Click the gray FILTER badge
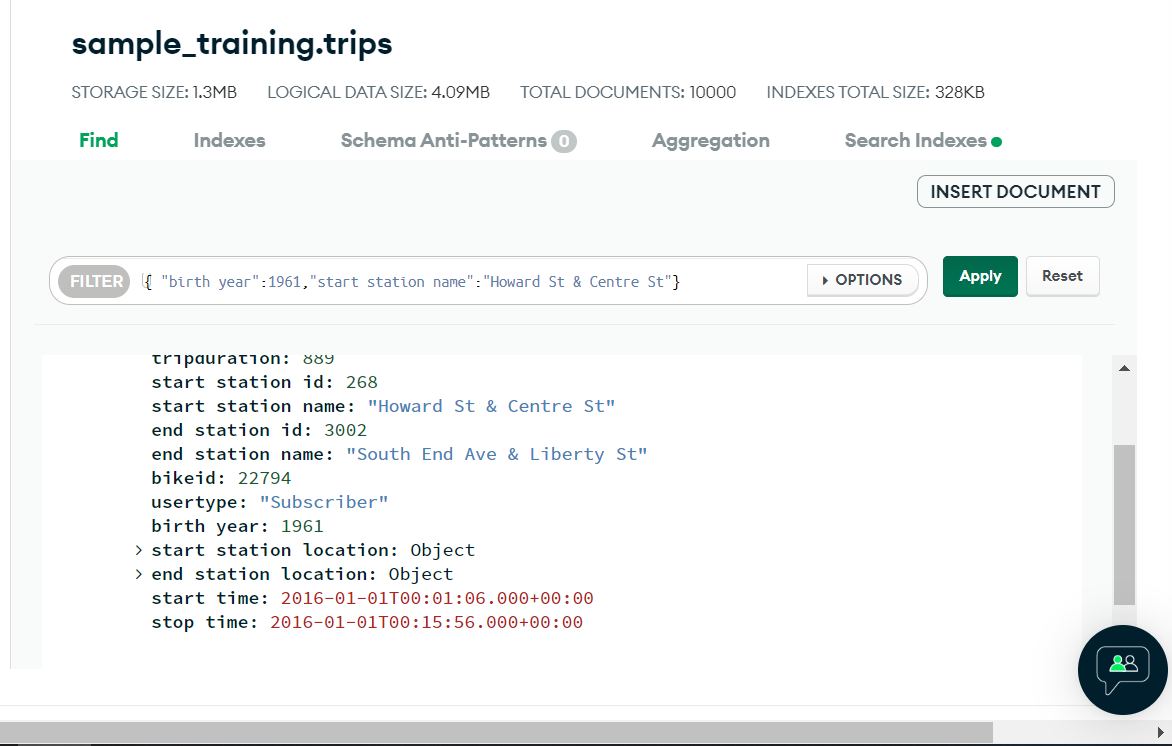 (96, 281)
